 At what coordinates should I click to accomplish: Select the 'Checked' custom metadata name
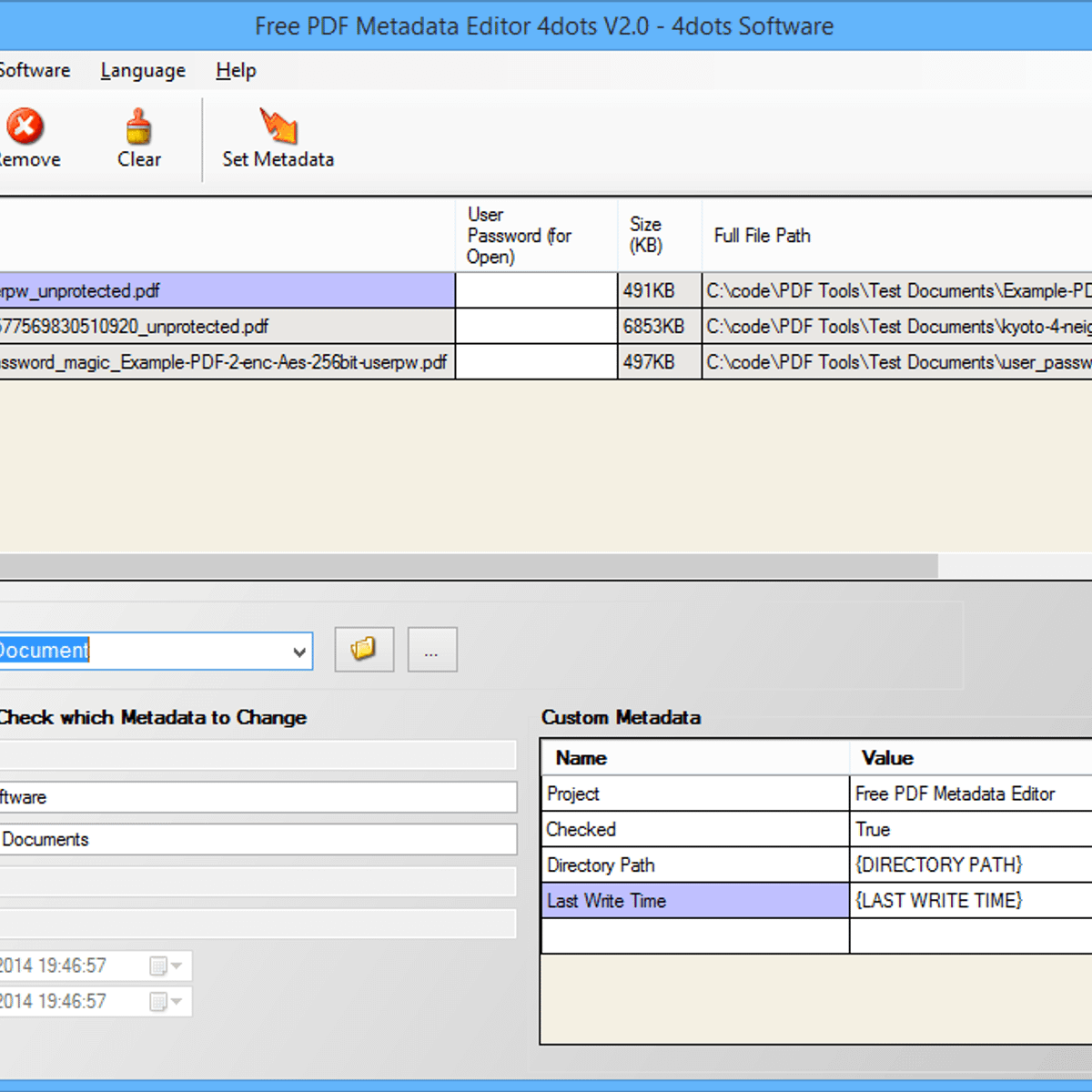coord(695,829)
